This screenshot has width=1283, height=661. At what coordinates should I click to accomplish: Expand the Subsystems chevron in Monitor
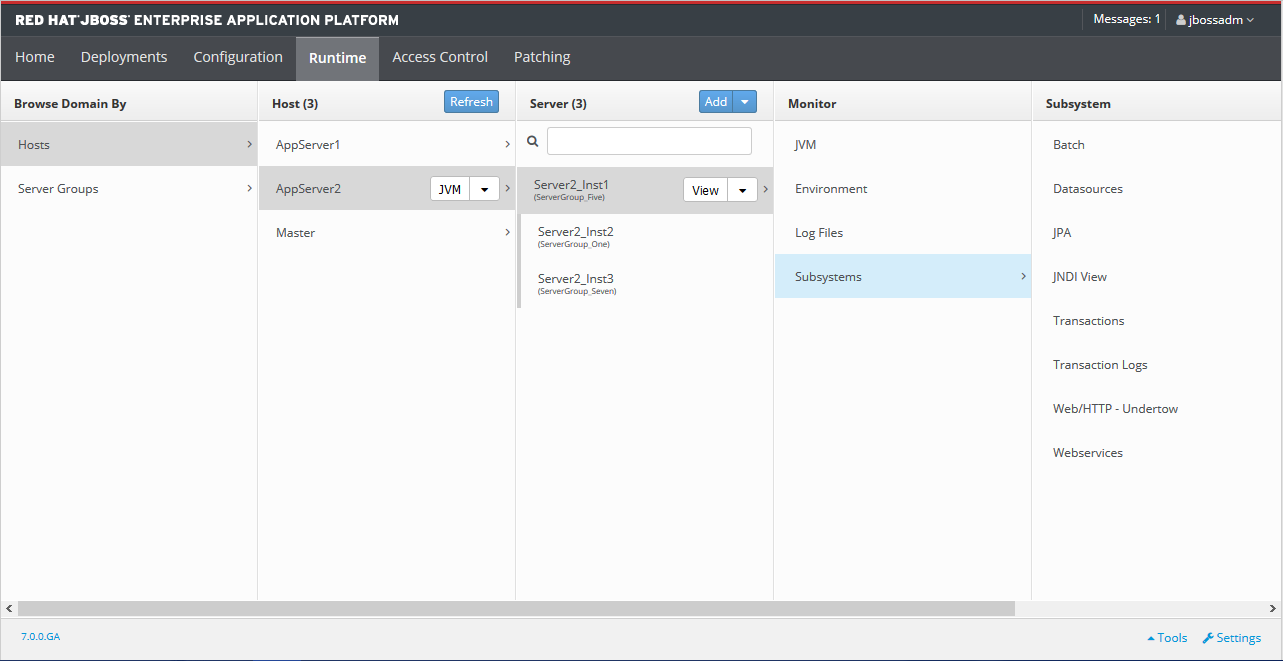pos(1023,276)
